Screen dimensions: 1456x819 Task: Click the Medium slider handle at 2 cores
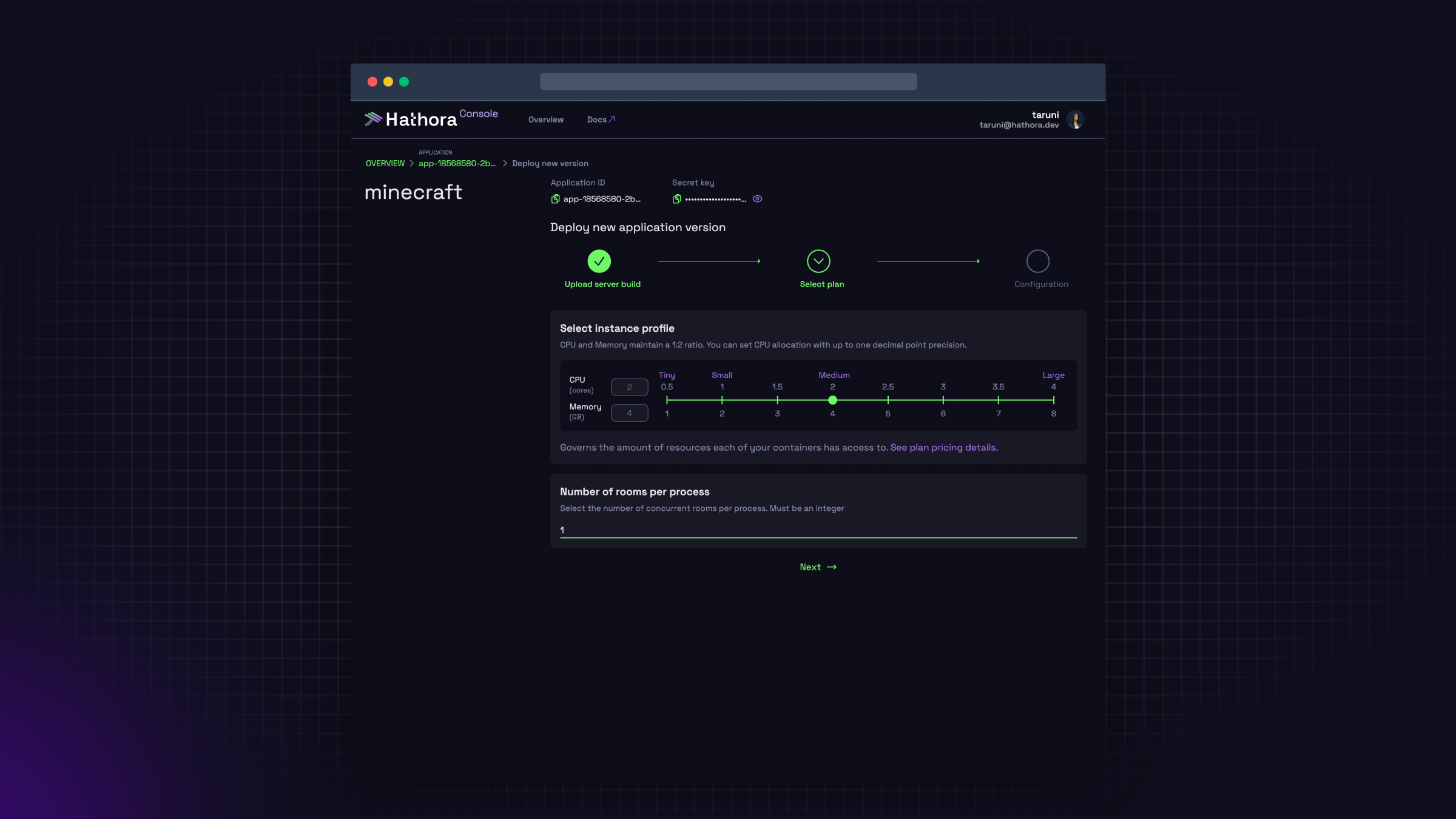click(x=833, y=400)
